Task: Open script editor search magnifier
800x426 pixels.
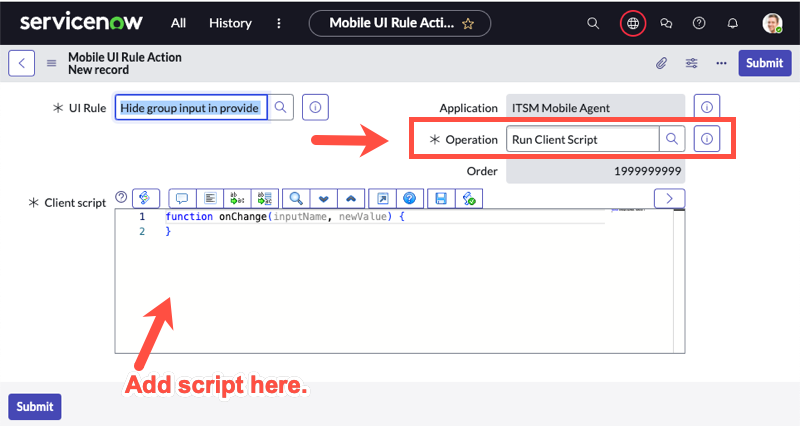Action: 296,198
